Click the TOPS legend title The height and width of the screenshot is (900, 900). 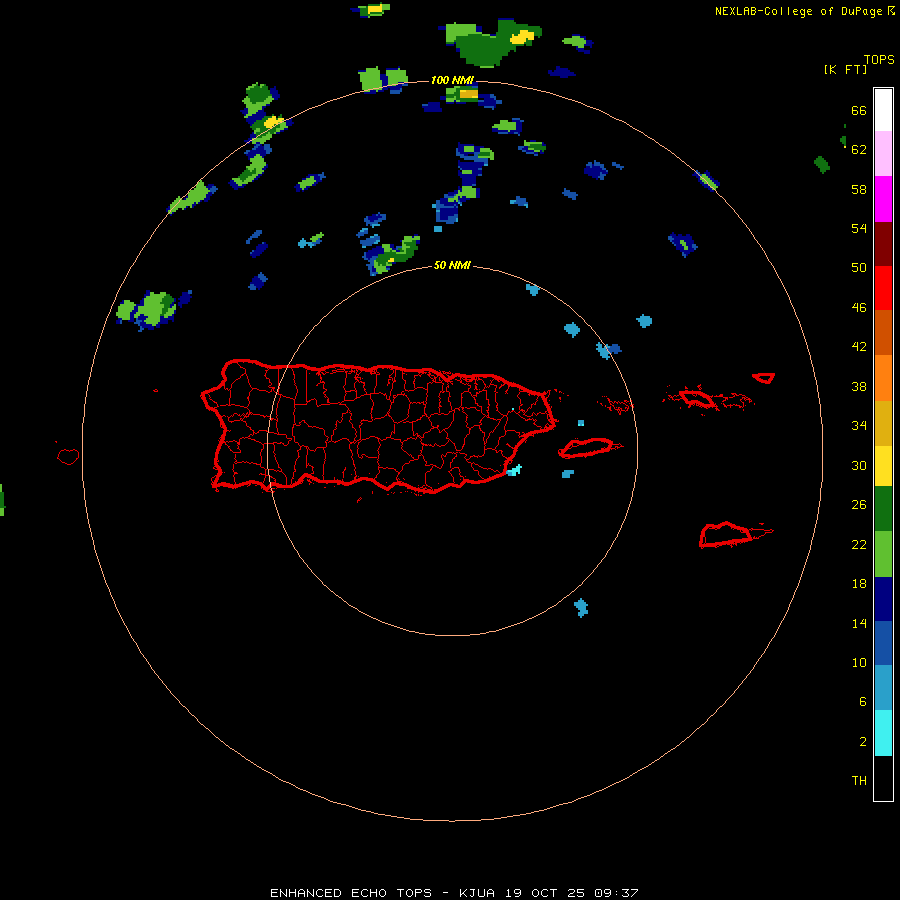click(879, 59)
